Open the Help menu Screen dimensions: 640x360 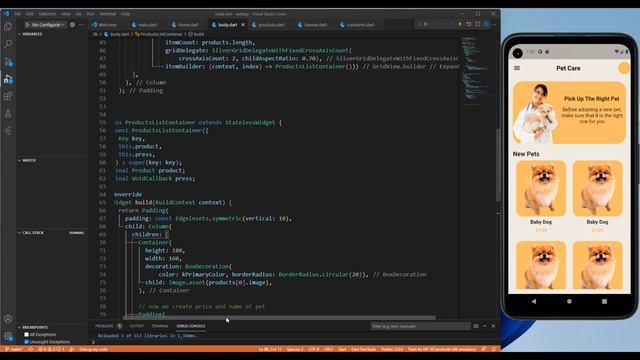coord(125,14)
